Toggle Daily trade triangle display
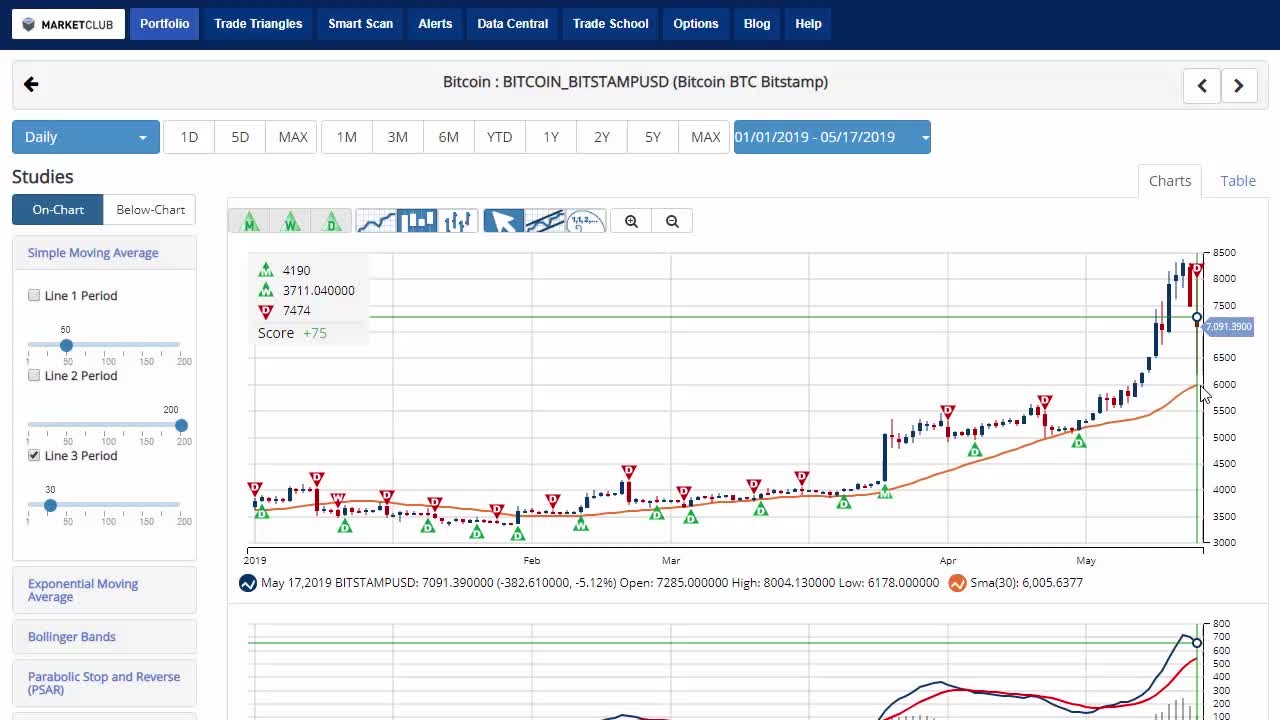 pos(332,221)
